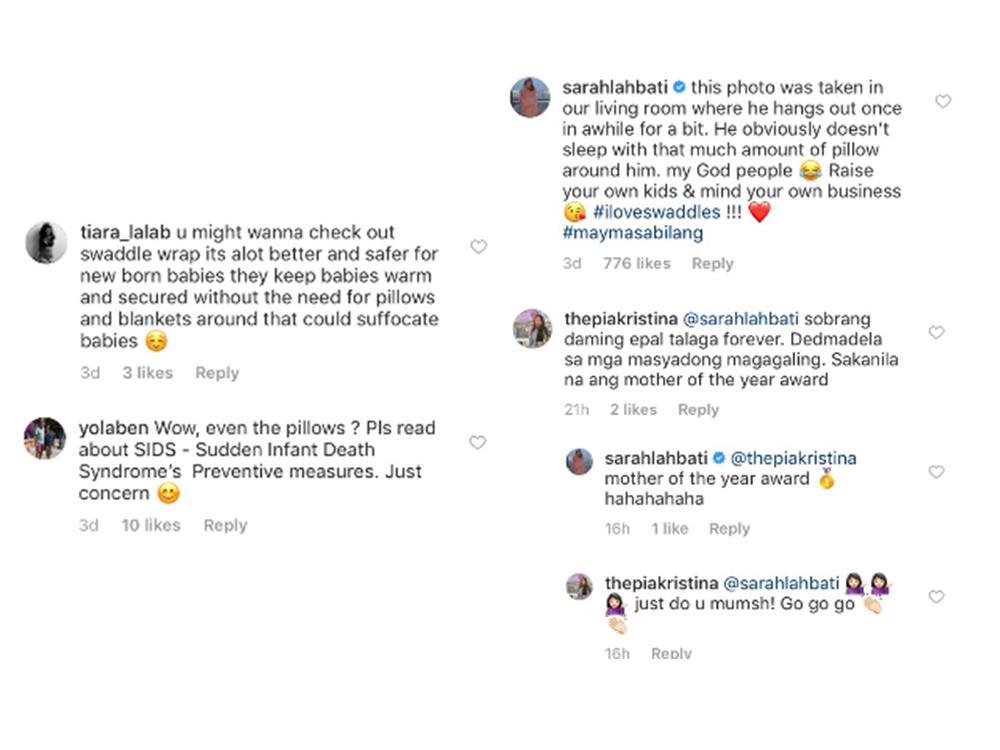Like thepiakristina's 'sobrang daming epal' comment
This screenshot has width=1000, height=750.
click(x=936, y=332)
